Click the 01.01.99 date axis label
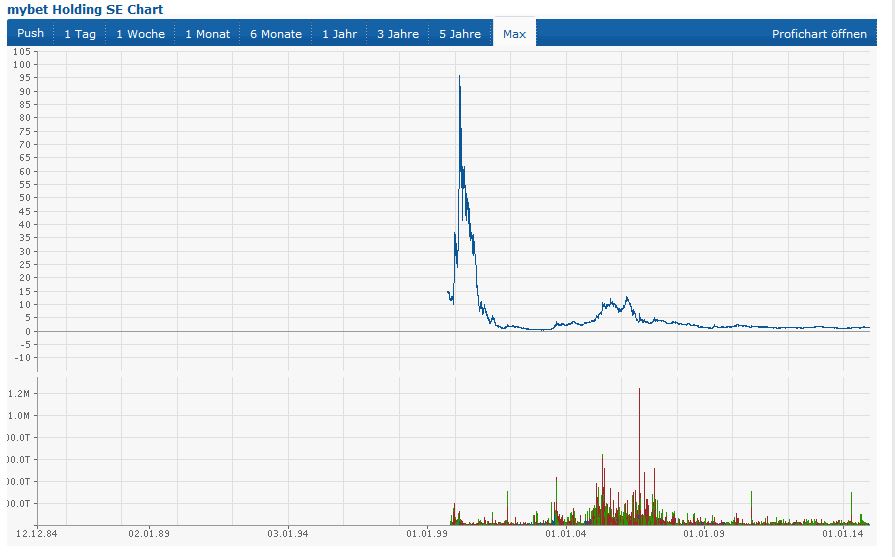The width and height of the screenshot is (895, 557). click(x=427, y=534)
